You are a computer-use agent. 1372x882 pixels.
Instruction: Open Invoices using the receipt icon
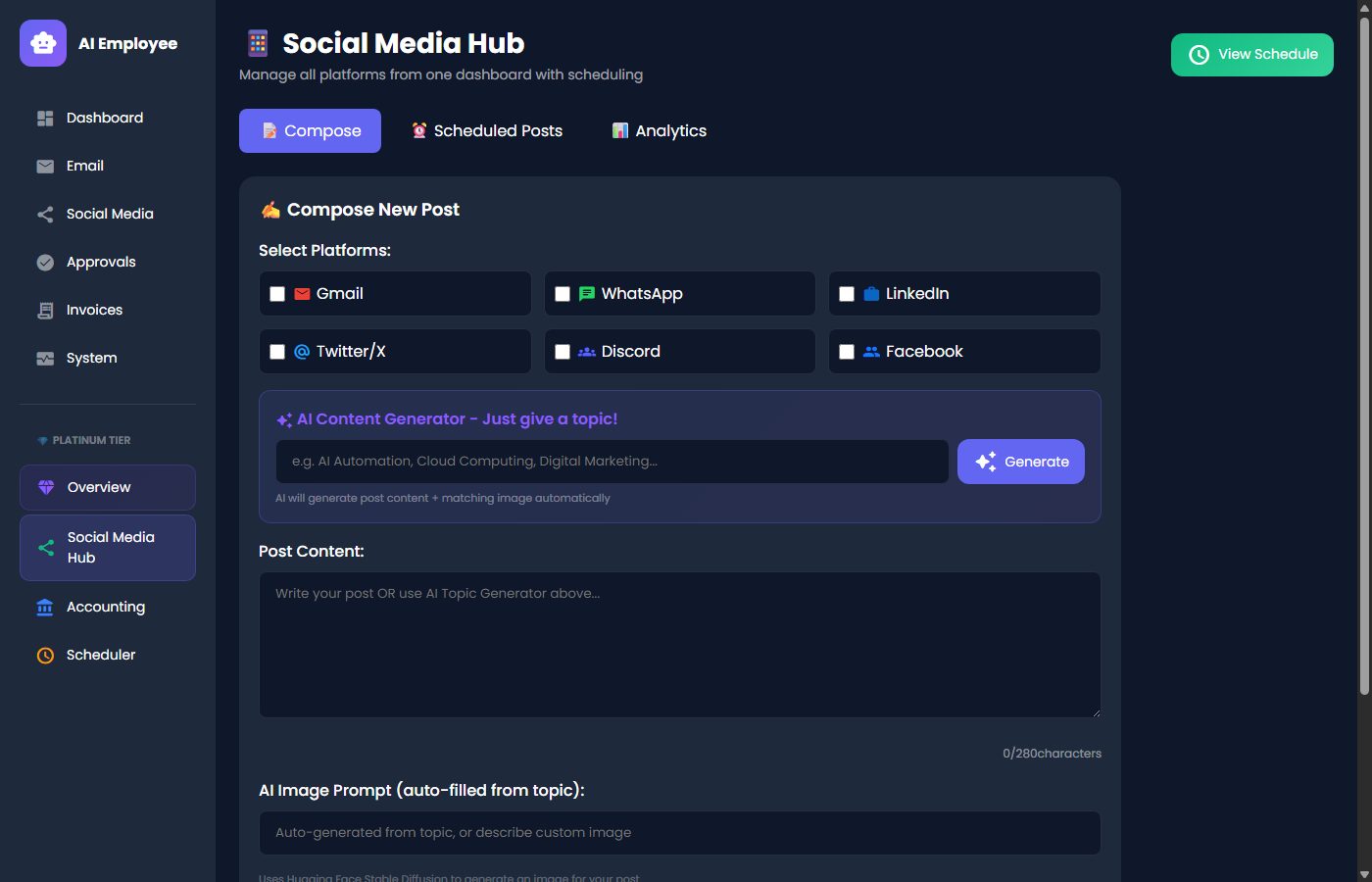45,311
